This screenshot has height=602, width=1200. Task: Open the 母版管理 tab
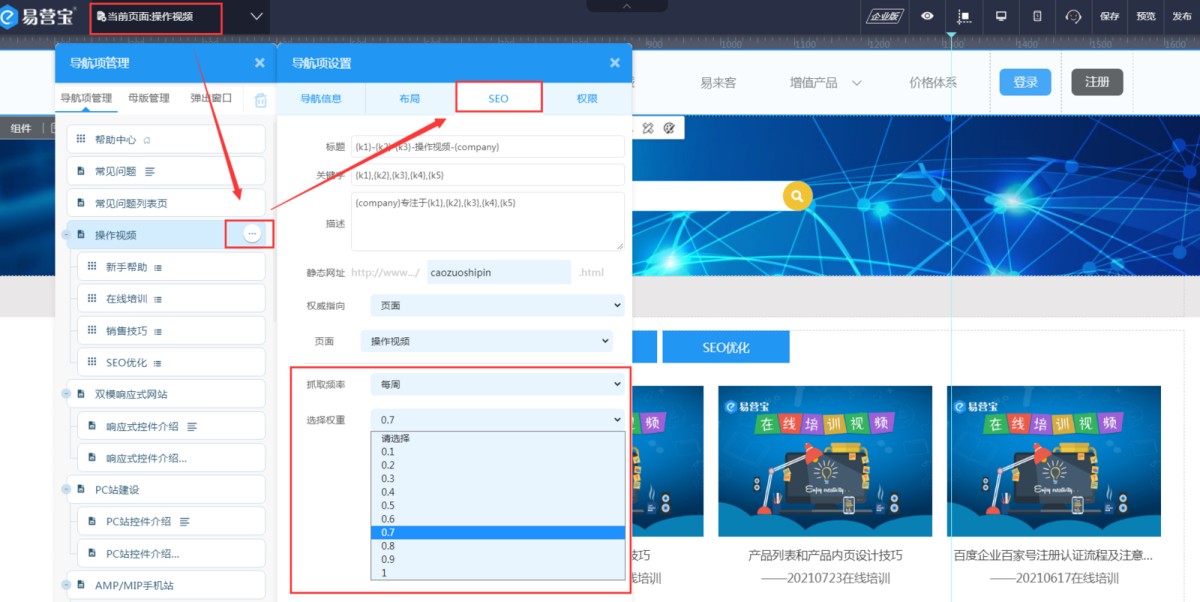pyautogui.click(x=149, y=98)
